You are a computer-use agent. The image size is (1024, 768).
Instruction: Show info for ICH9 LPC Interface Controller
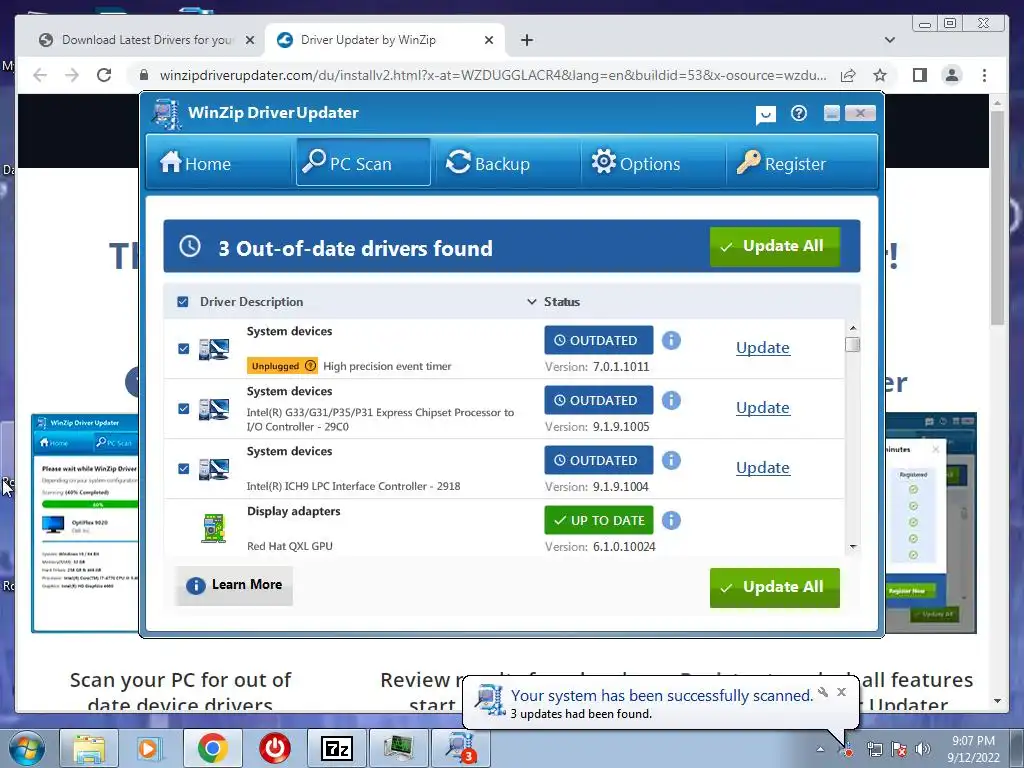pyautogui.click(x=671, y=460)
